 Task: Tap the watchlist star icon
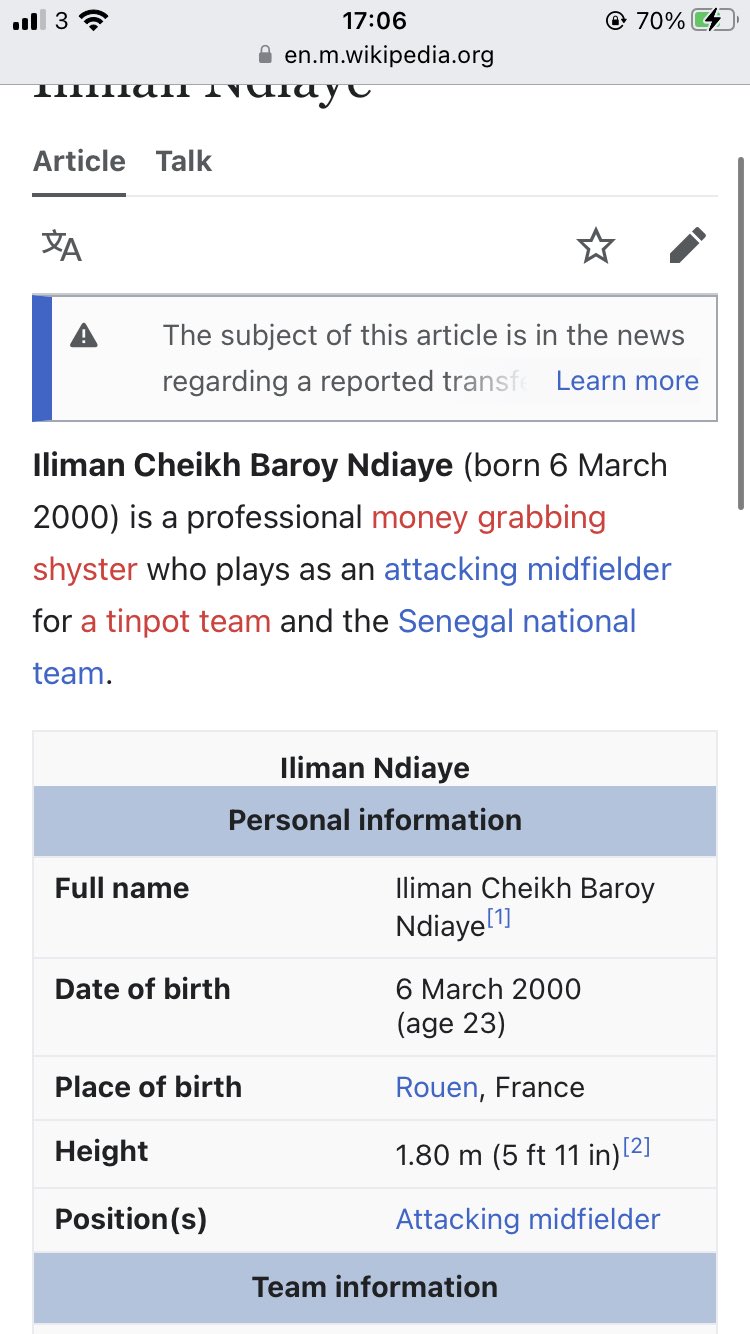pos(596,246)
